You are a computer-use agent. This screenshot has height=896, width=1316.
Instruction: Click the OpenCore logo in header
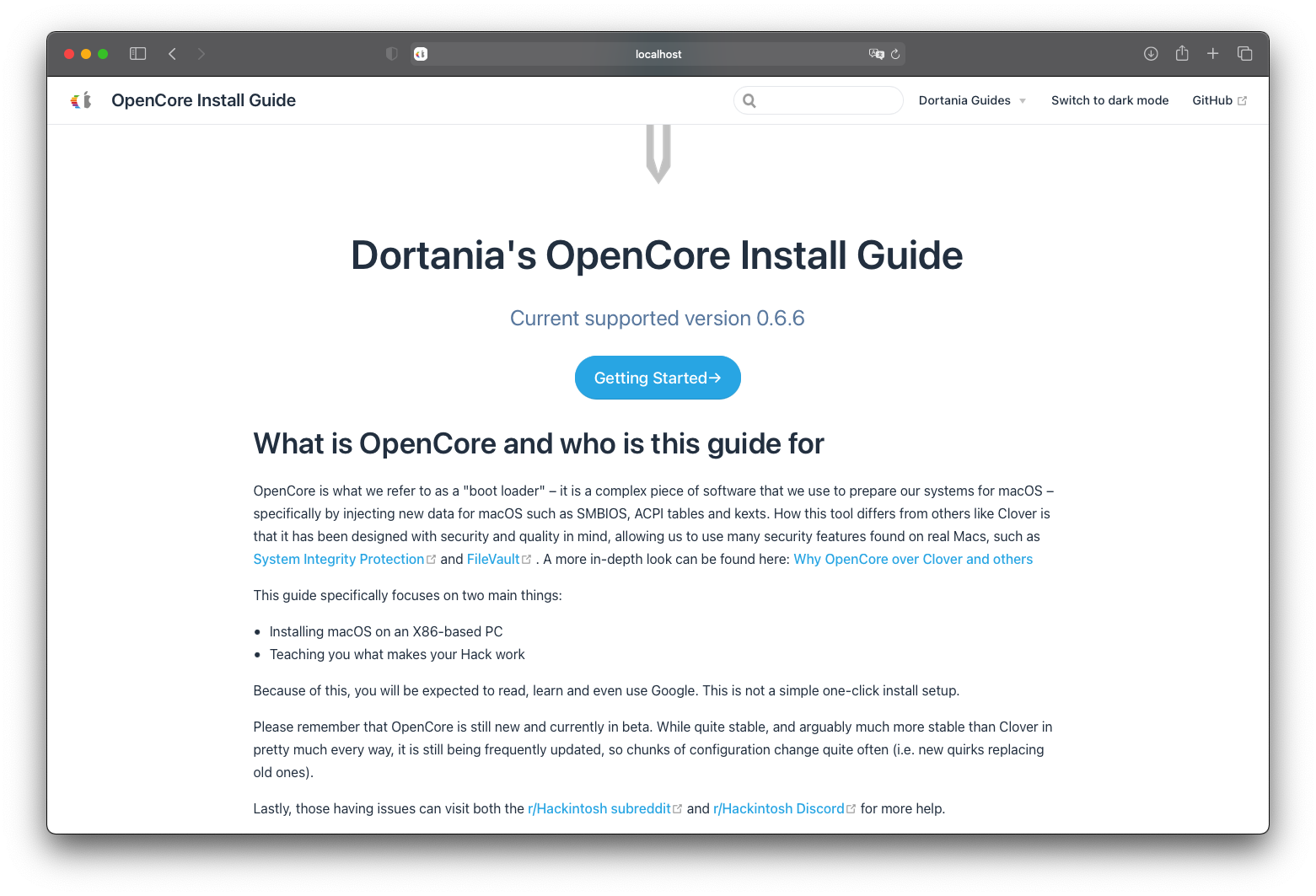point(81,100)
